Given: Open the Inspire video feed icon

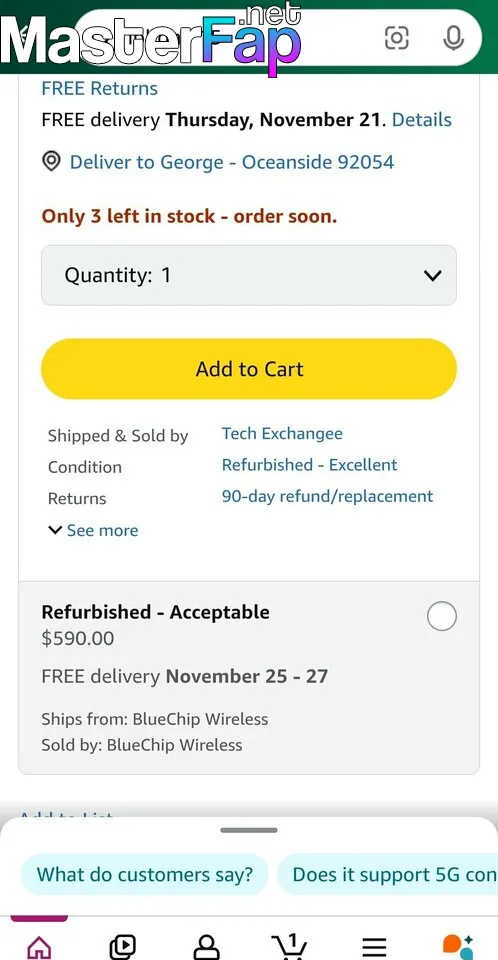Looking at the screenshot, I should click(x=123, y=947).
